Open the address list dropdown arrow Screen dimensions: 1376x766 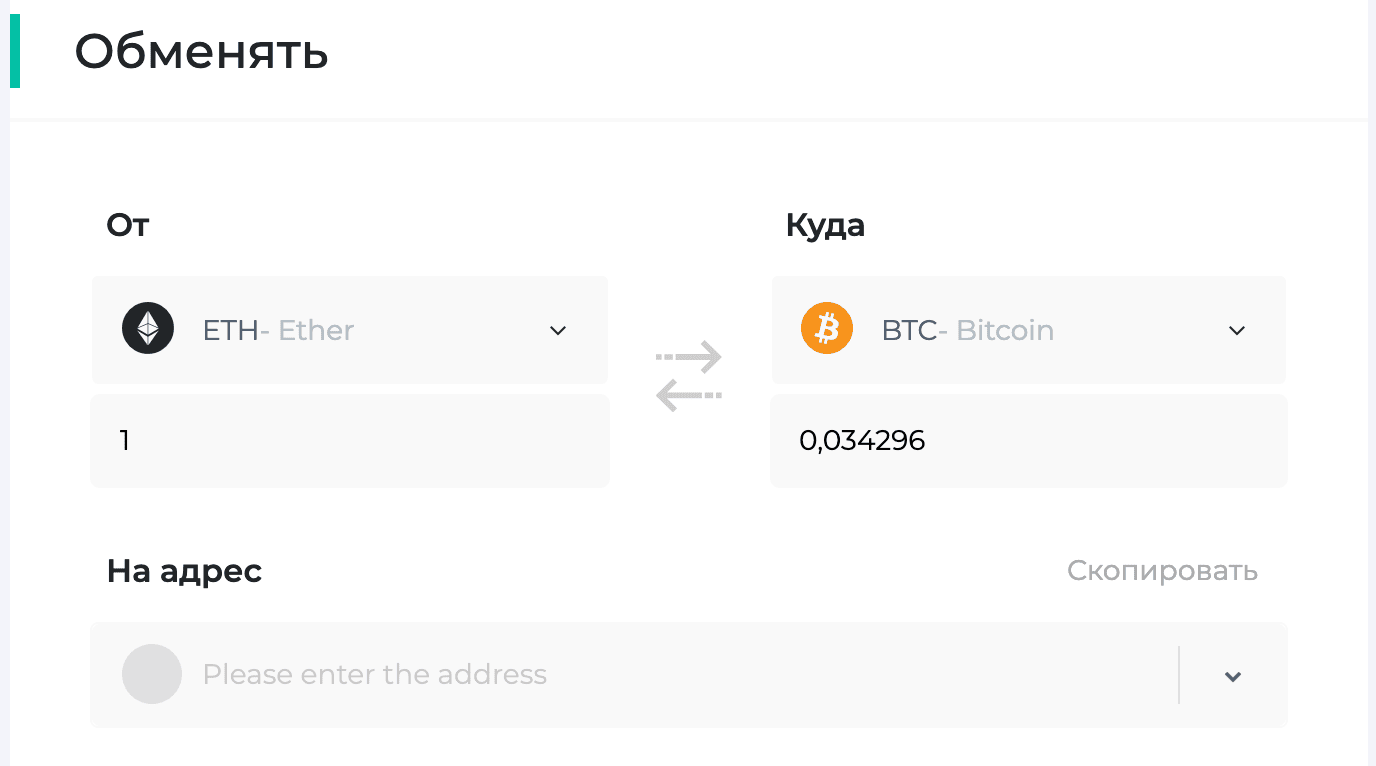pyautogui.click(x=1233, y=677)
